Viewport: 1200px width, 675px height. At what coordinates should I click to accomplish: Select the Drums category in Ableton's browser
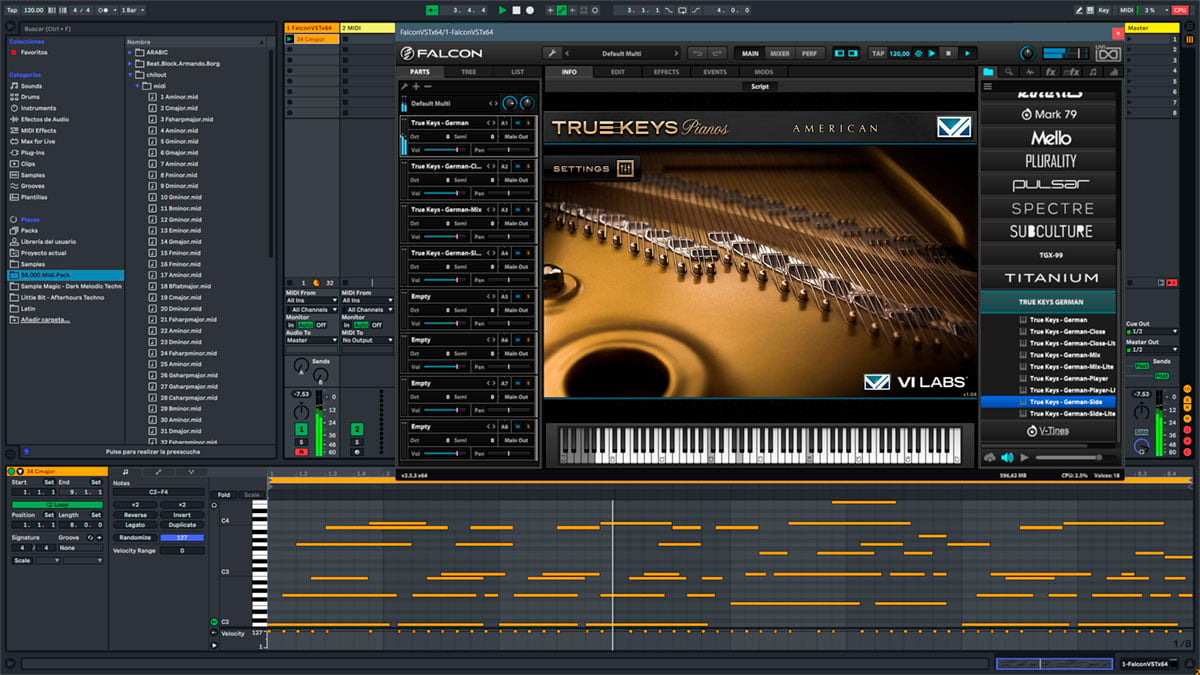click(32, 97)
